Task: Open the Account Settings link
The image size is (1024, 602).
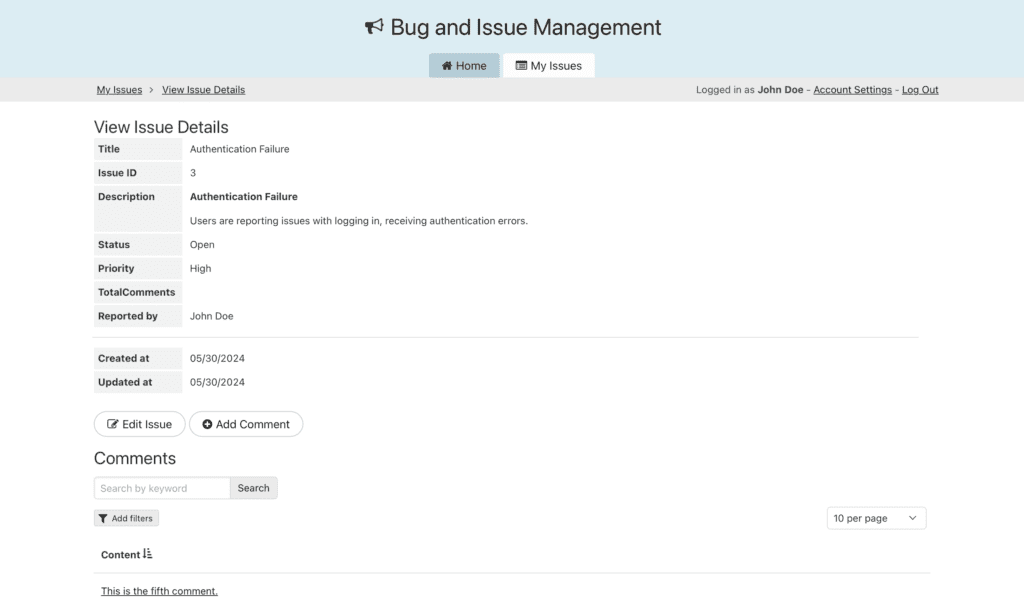Action: pos(852,90)
